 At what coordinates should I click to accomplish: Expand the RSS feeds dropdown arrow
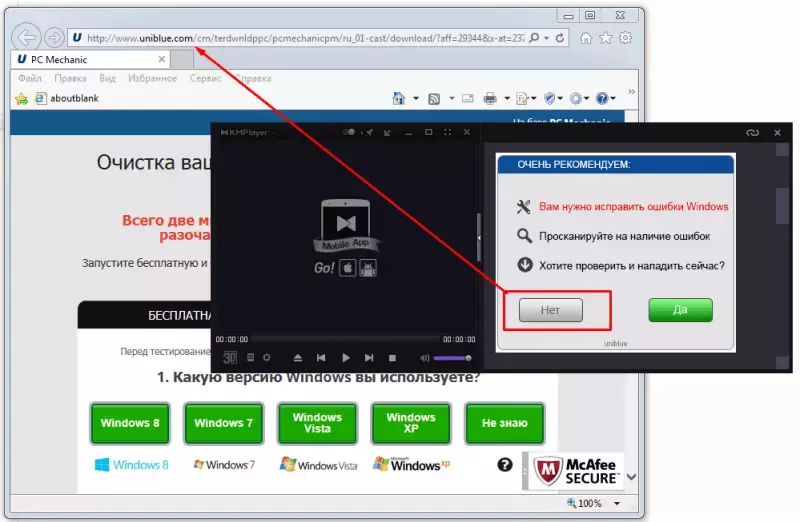[452, 98]
